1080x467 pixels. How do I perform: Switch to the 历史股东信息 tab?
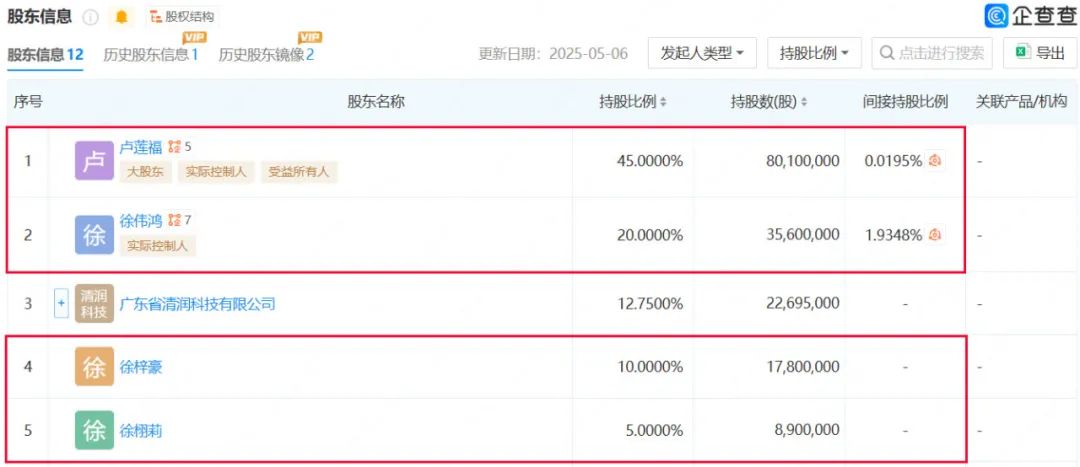click(150, 55)
